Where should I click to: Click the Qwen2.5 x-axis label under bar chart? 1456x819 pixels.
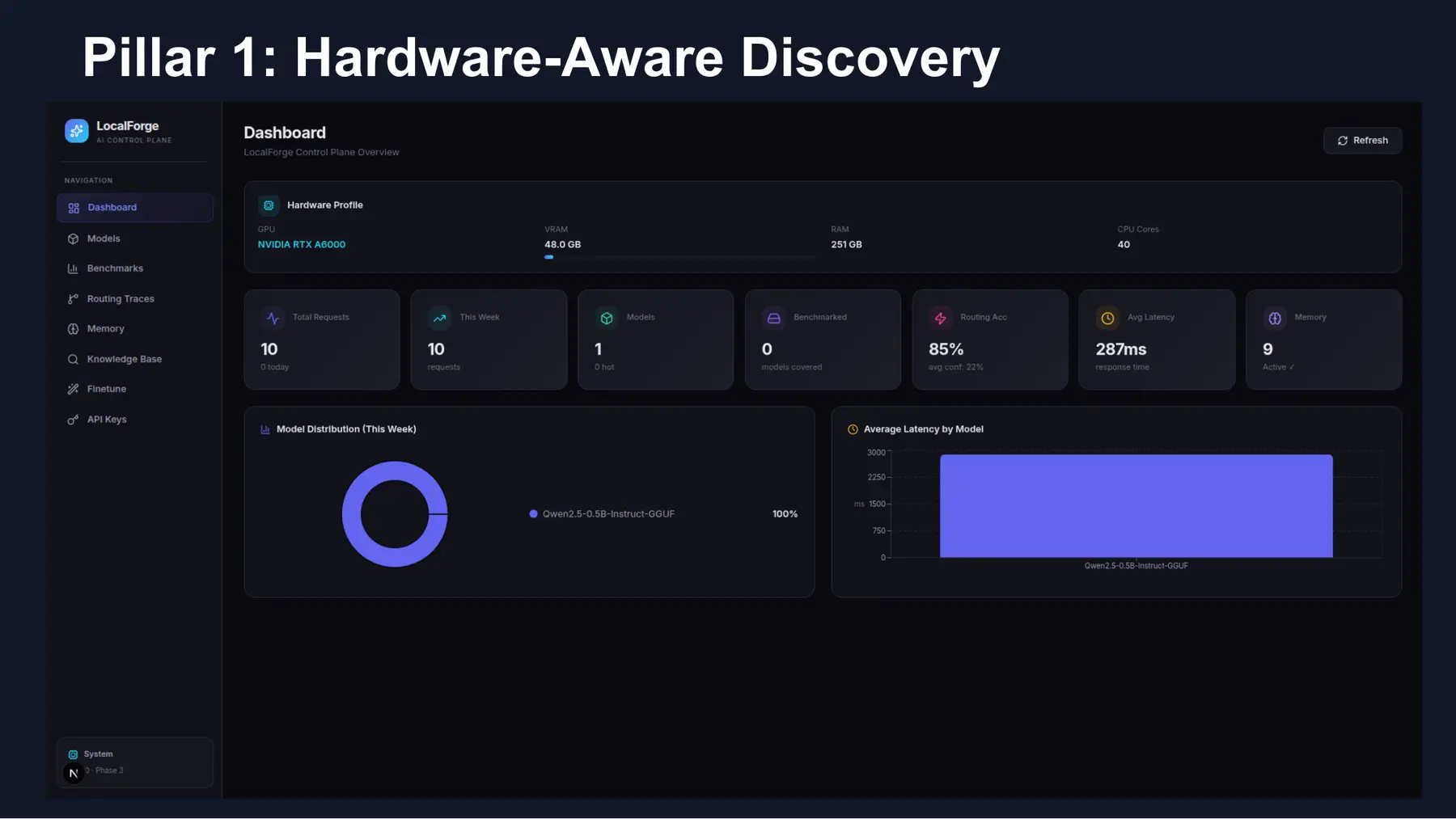pos(1136,566)
